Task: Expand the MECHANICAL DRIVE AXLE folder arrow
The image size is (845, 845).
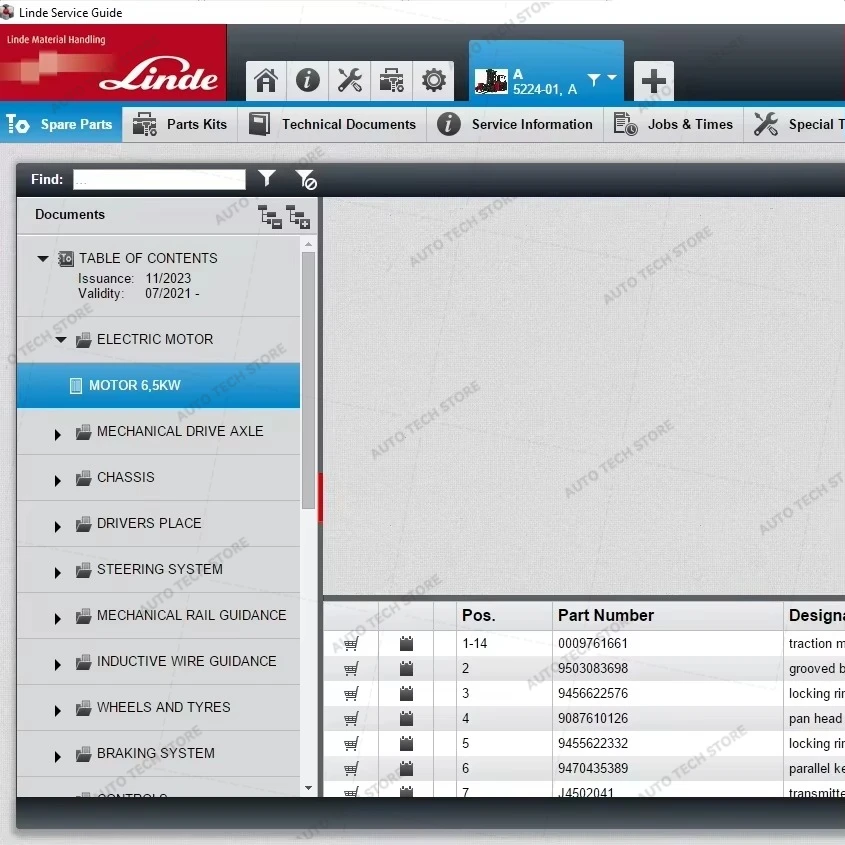Action: (x=58, y=434)
